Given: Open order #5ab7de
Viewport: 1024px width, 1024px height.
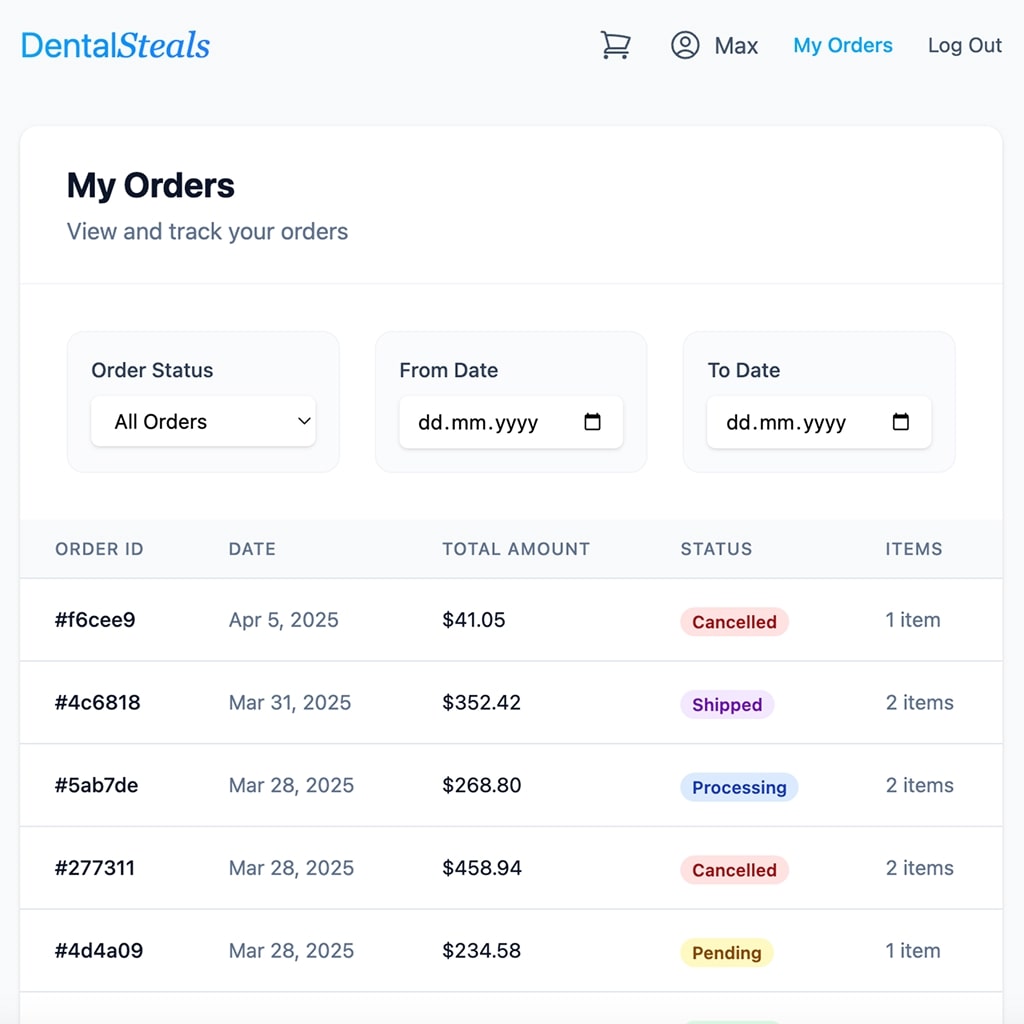Looking at the screenshot, I should click(x=96, y=785).
